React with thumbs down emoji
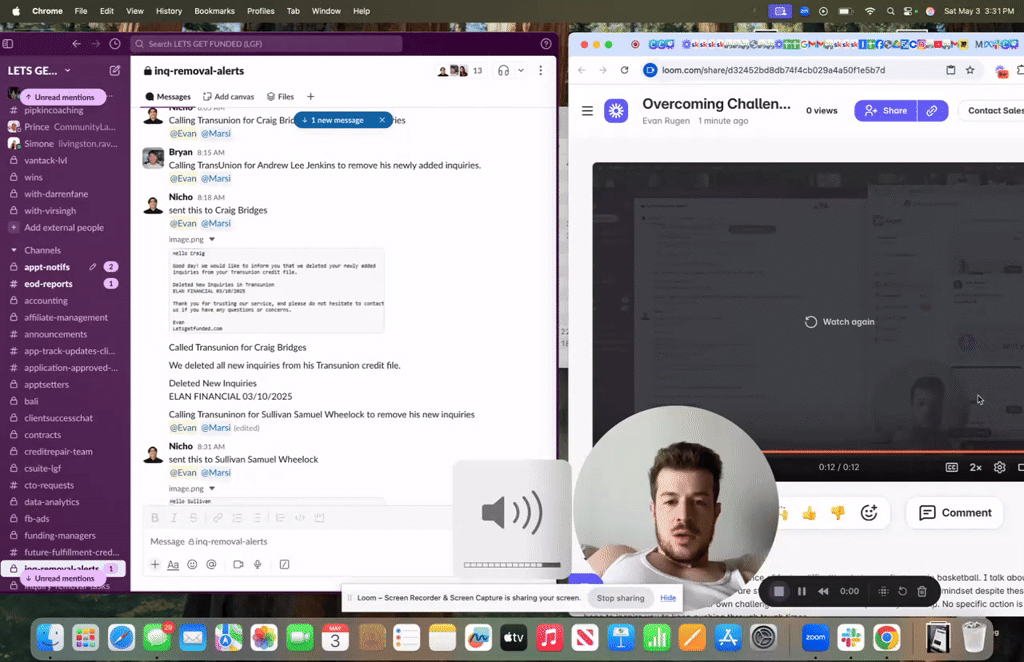Image resolution: width=1024 pixels, height=662 pixels. (838, 513)
